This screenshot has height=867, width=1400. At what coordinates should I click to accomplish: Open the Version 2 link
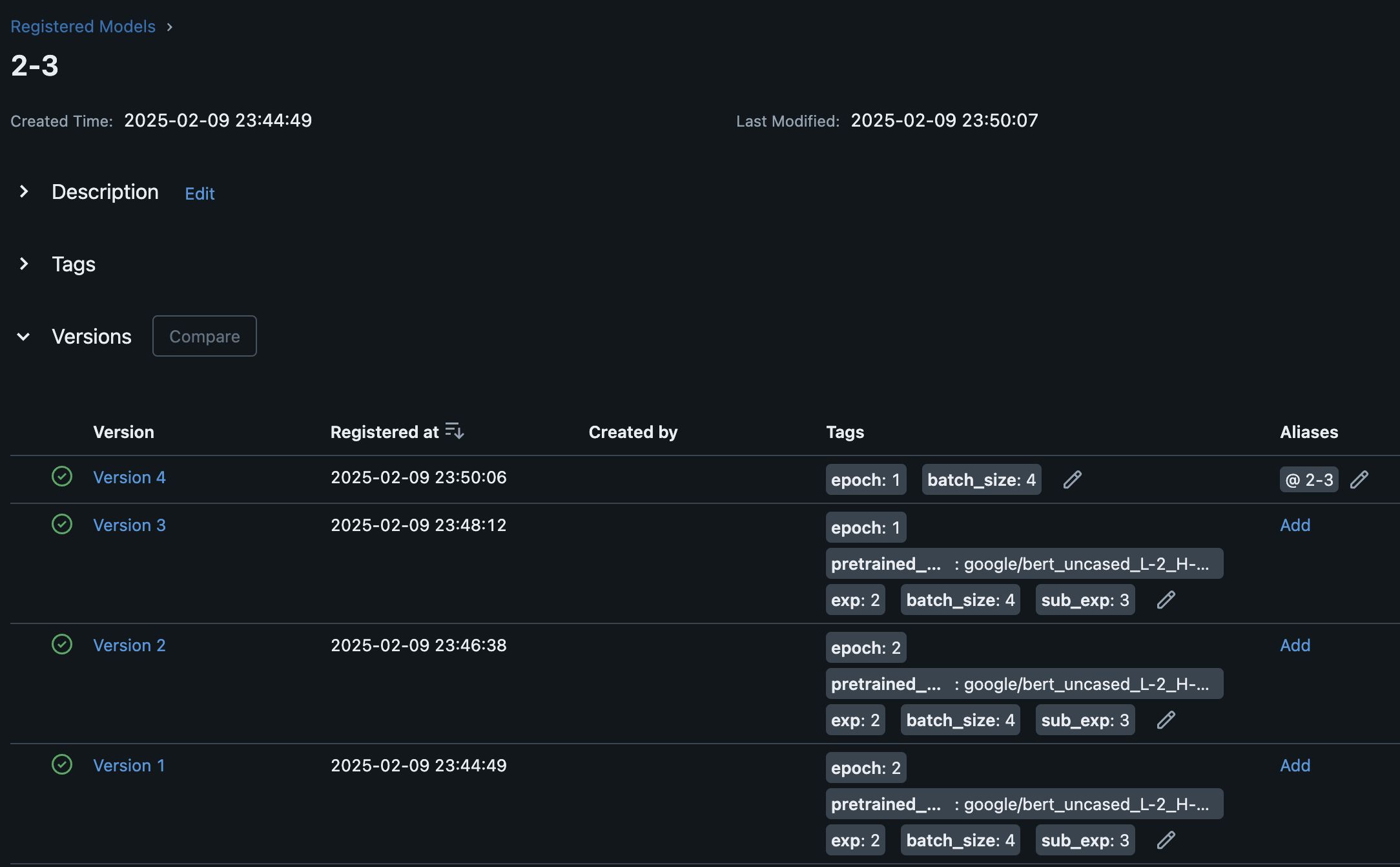coord(129,645)
